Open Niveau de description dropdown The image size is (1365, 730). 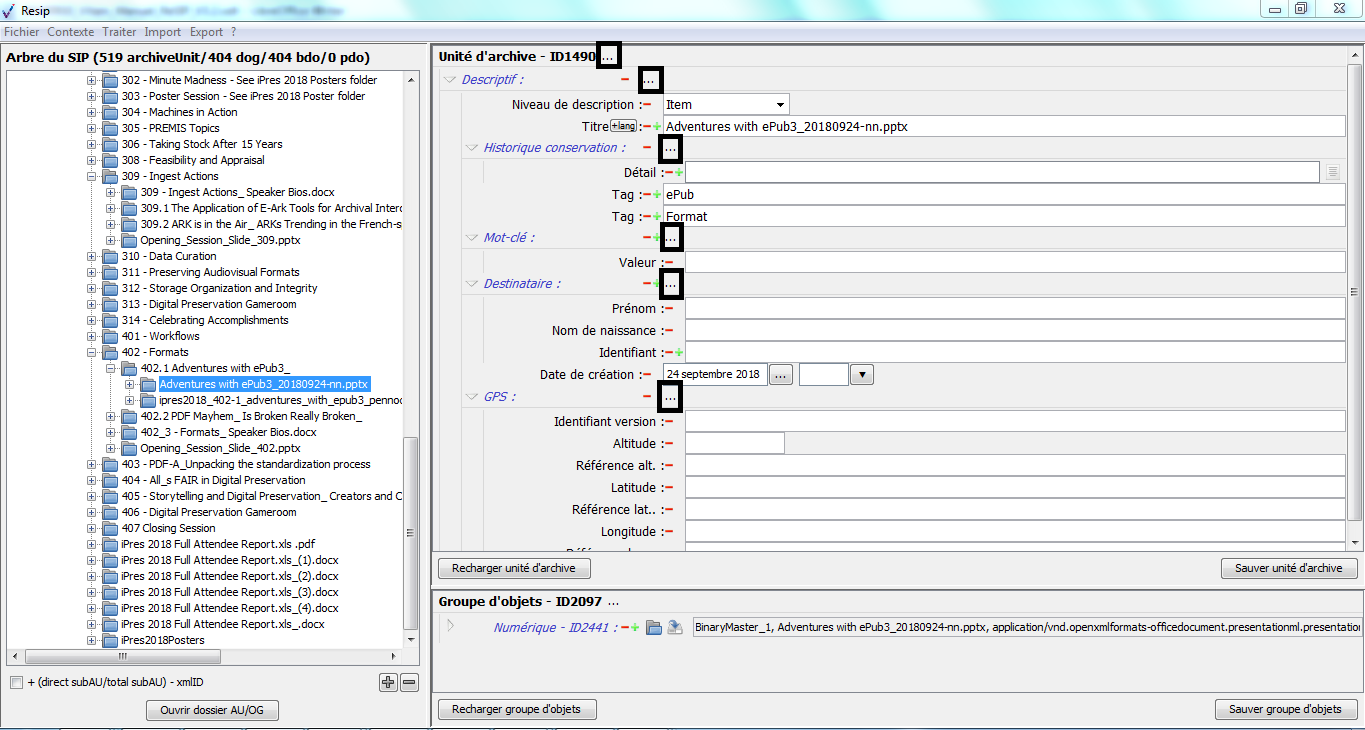[779, 104]
